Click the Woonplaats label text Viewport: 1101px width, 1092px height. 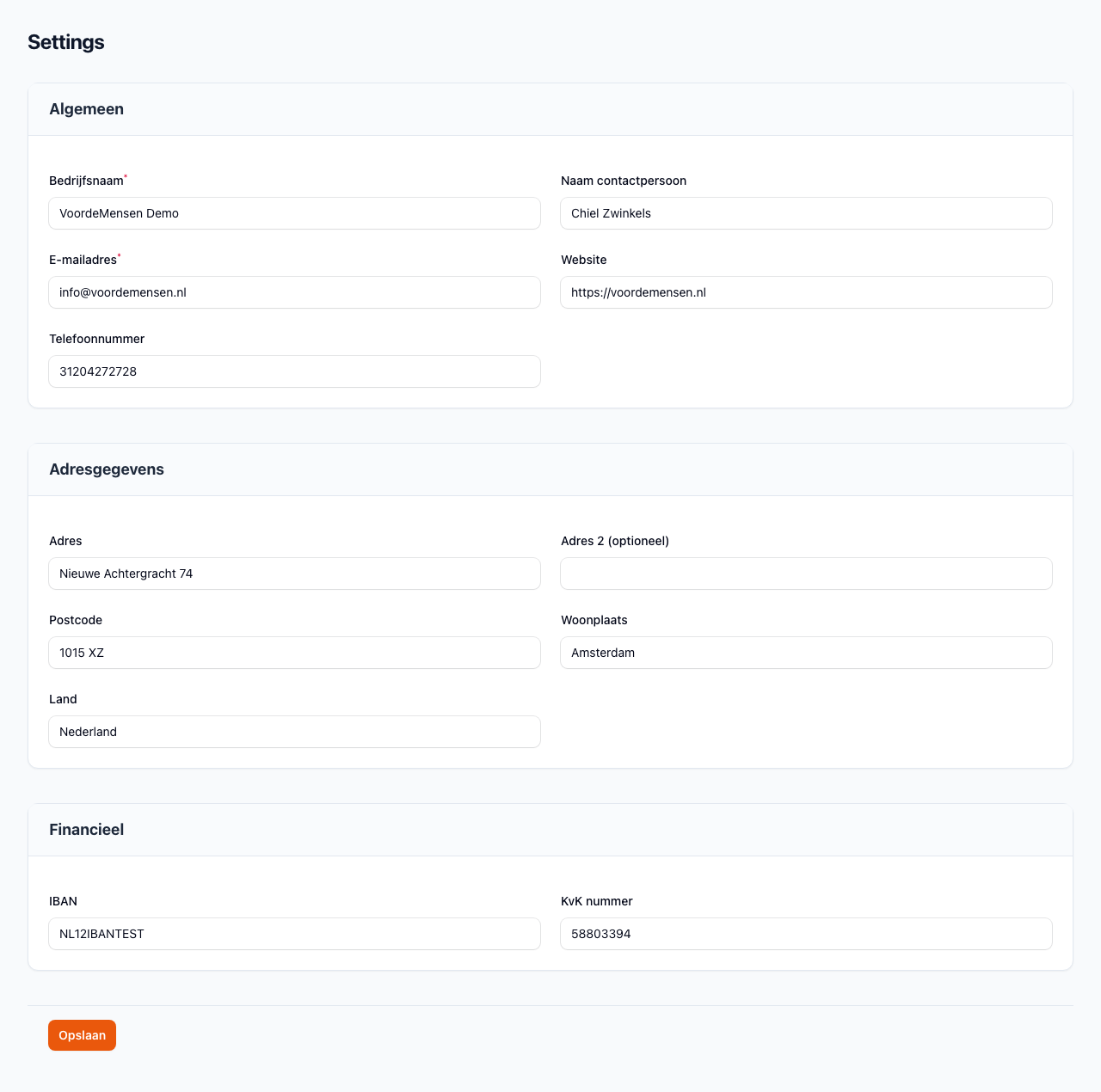594,620
